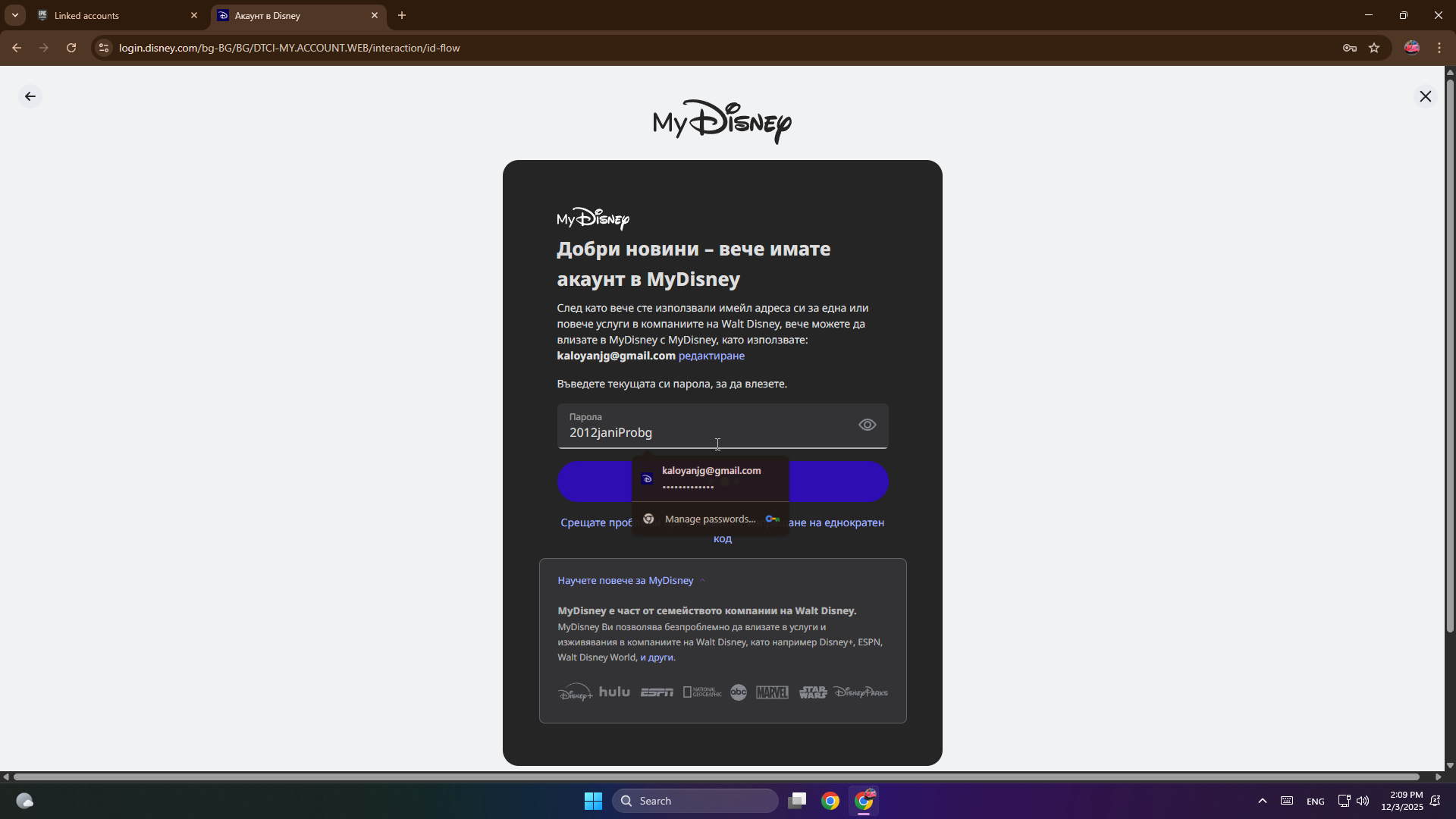The image size is (1456, 819).
Task: Click the horizontal scrollbar at page bottom
Action: [716, 777]
